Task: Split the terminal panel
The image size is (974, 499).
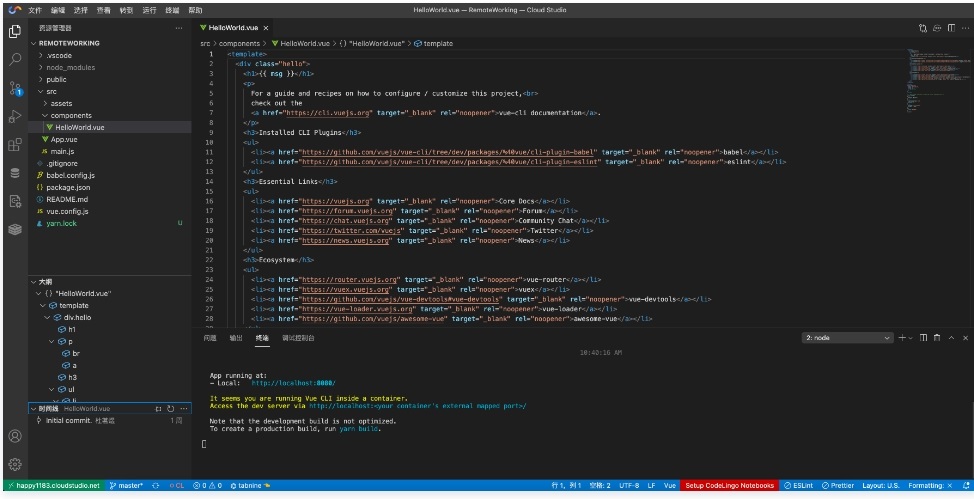Action: point(923,337)
